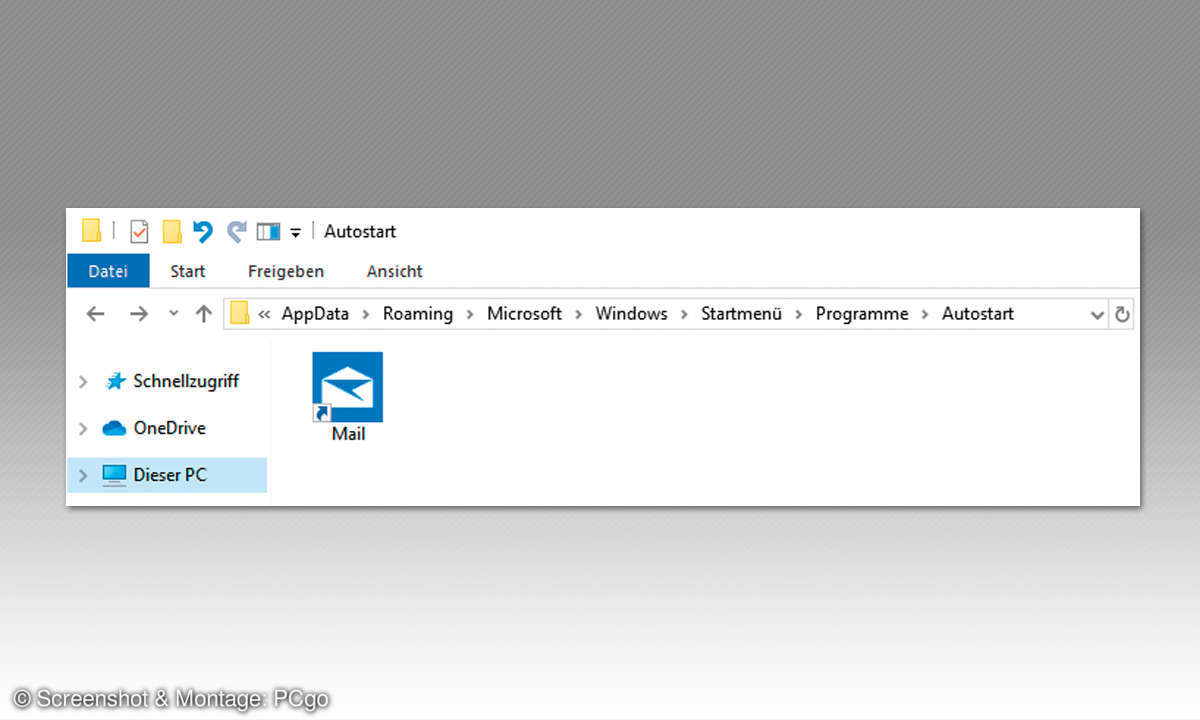Click the Properties checkmark icon in the quick access toolbar
Viewport: 1200px width, 720px height.
tap(139, 232)
